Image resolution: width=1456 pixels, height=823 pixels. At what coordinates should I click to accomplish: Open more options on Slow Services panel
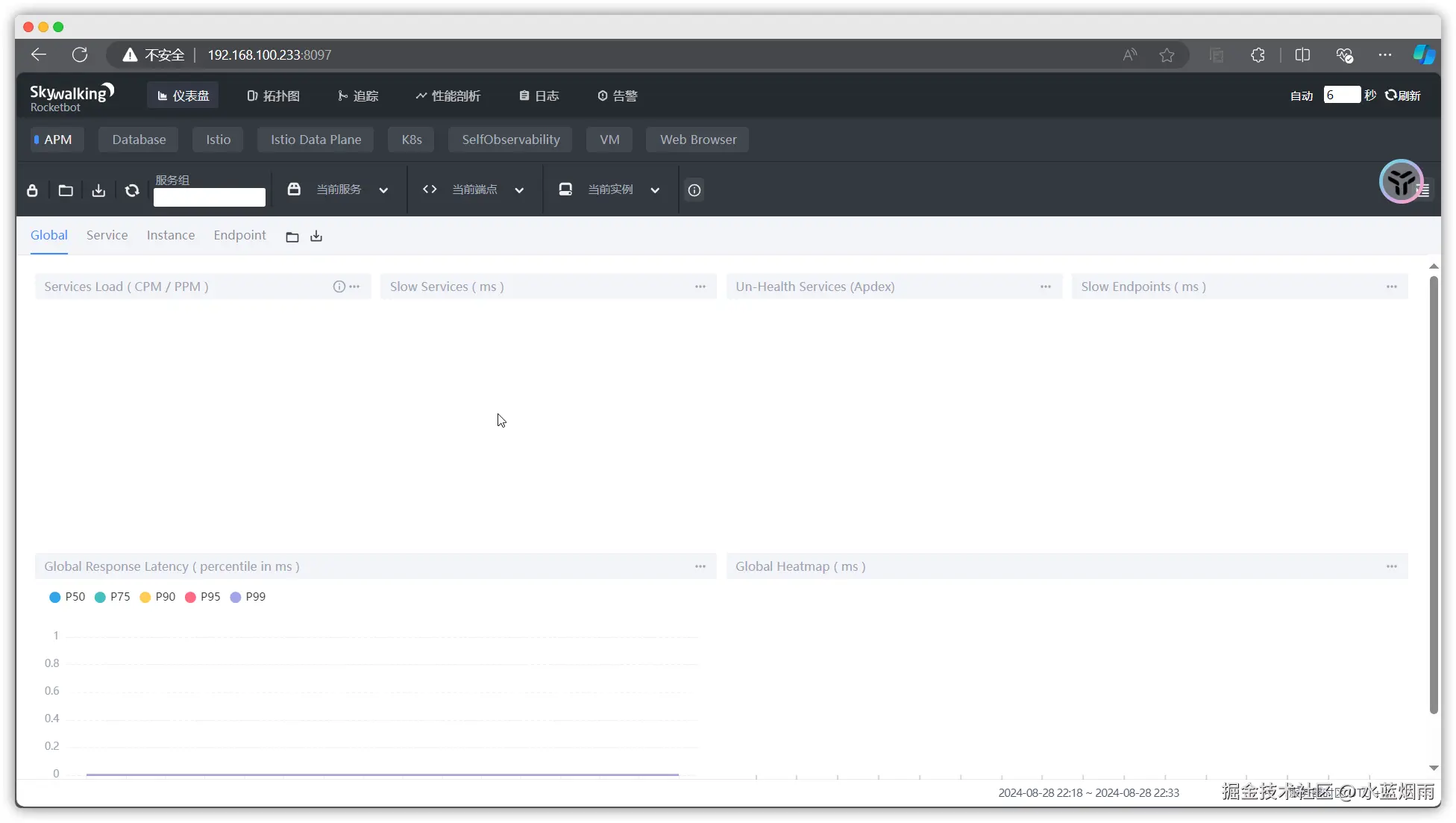pyautogui.click(x=700, y=287)
